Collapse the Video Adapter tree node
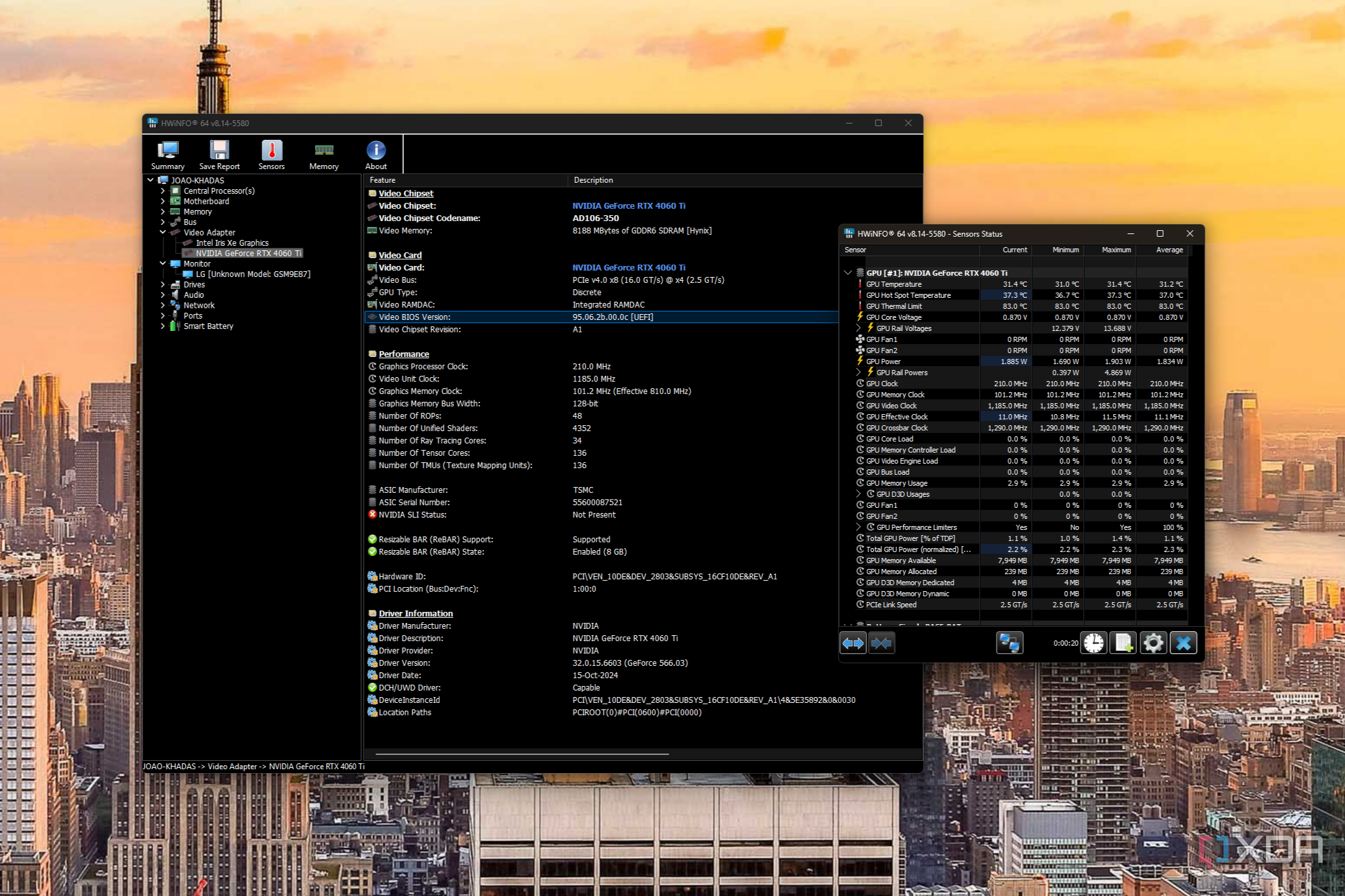 pyautogui.click(x=163, y=232)
